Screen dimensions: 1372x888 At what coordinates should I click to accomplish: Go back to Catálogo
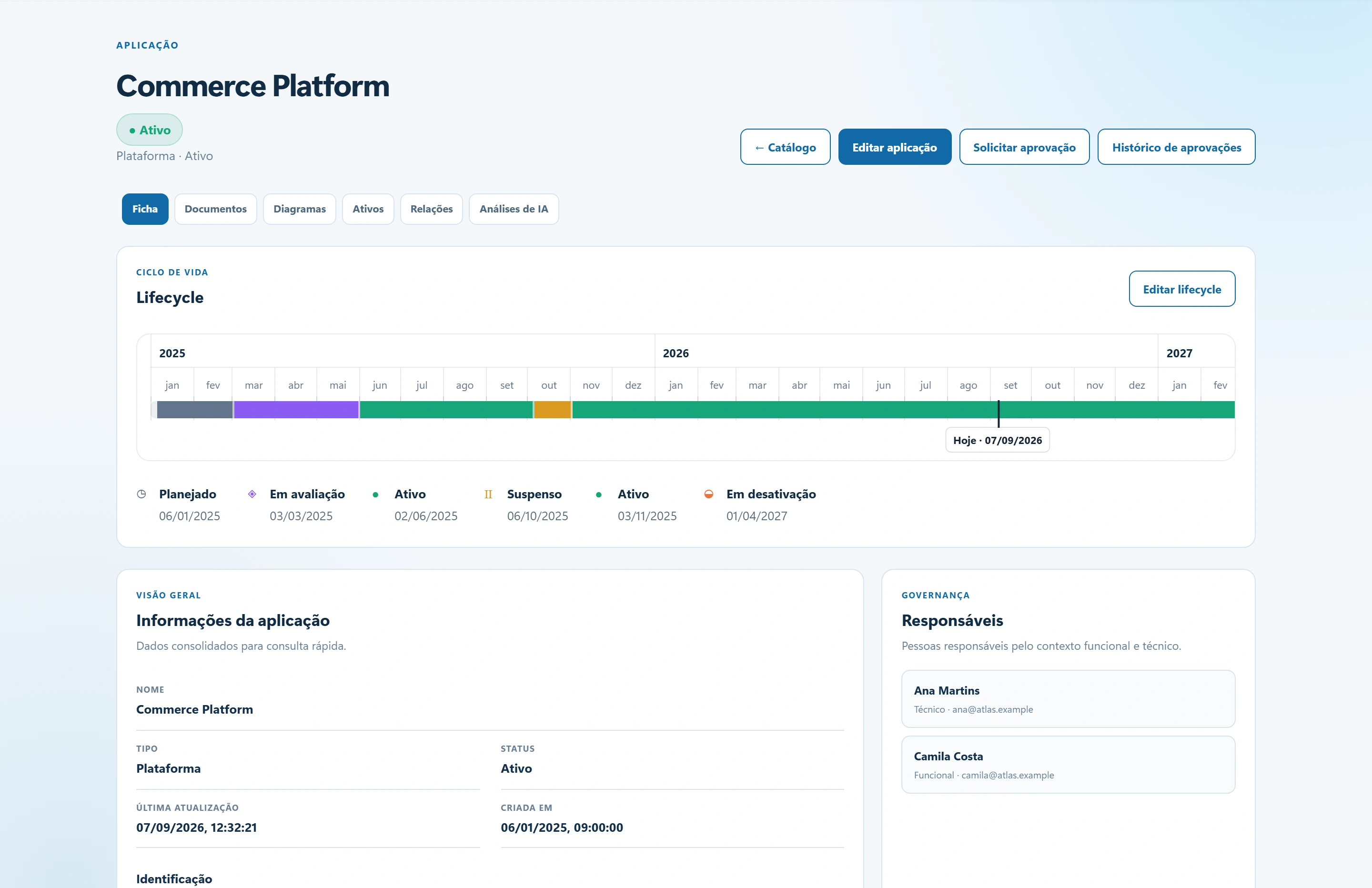point(785,147)
